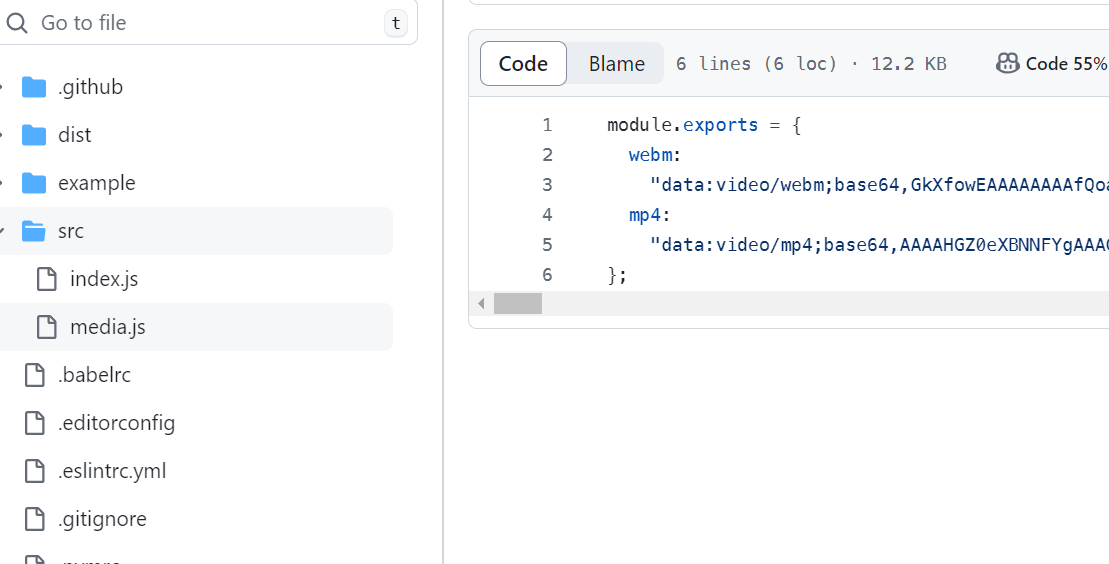Click line number 5
Screen dimensions: 1109x564
point(547,245)
